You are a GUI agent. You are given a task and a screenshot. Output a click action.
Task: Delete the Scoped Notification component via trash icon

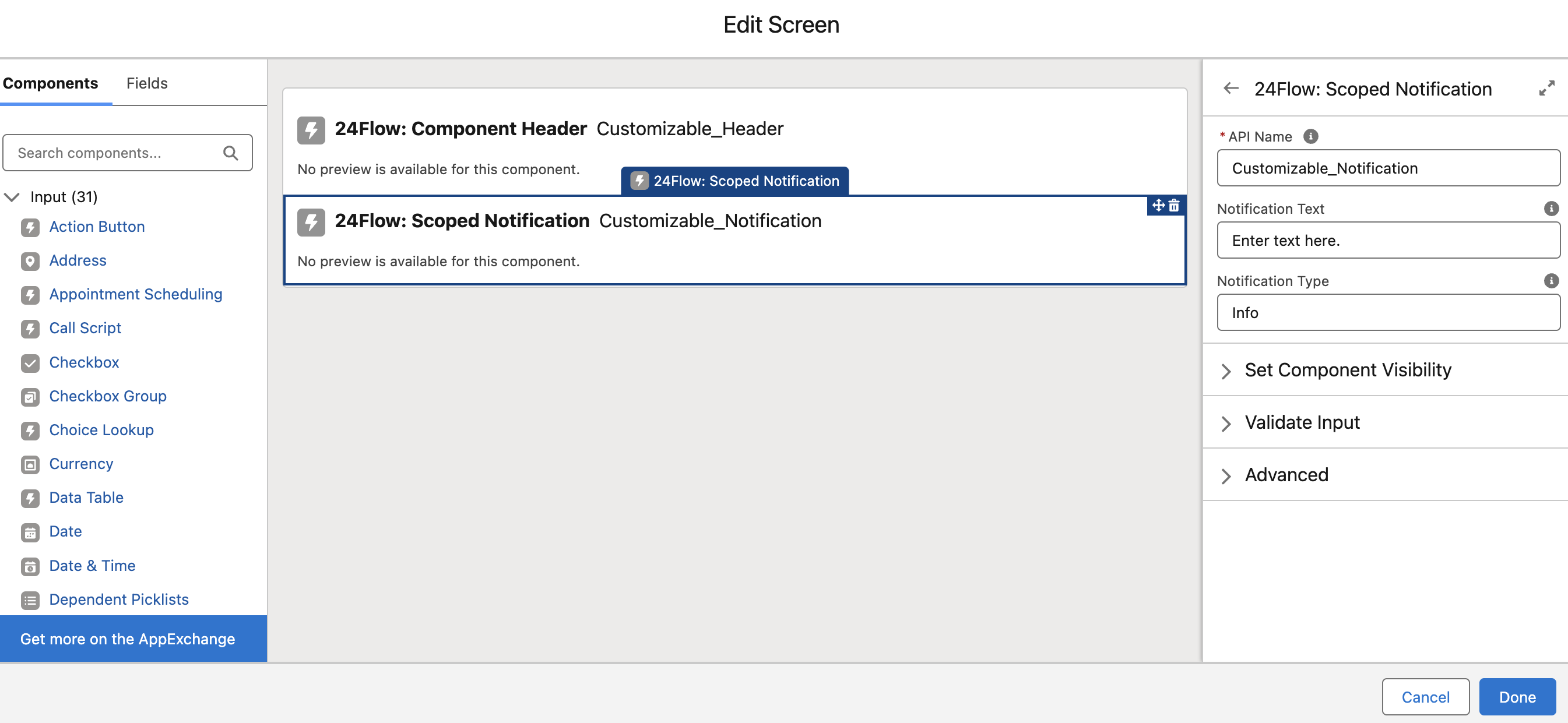point(1174,206)
